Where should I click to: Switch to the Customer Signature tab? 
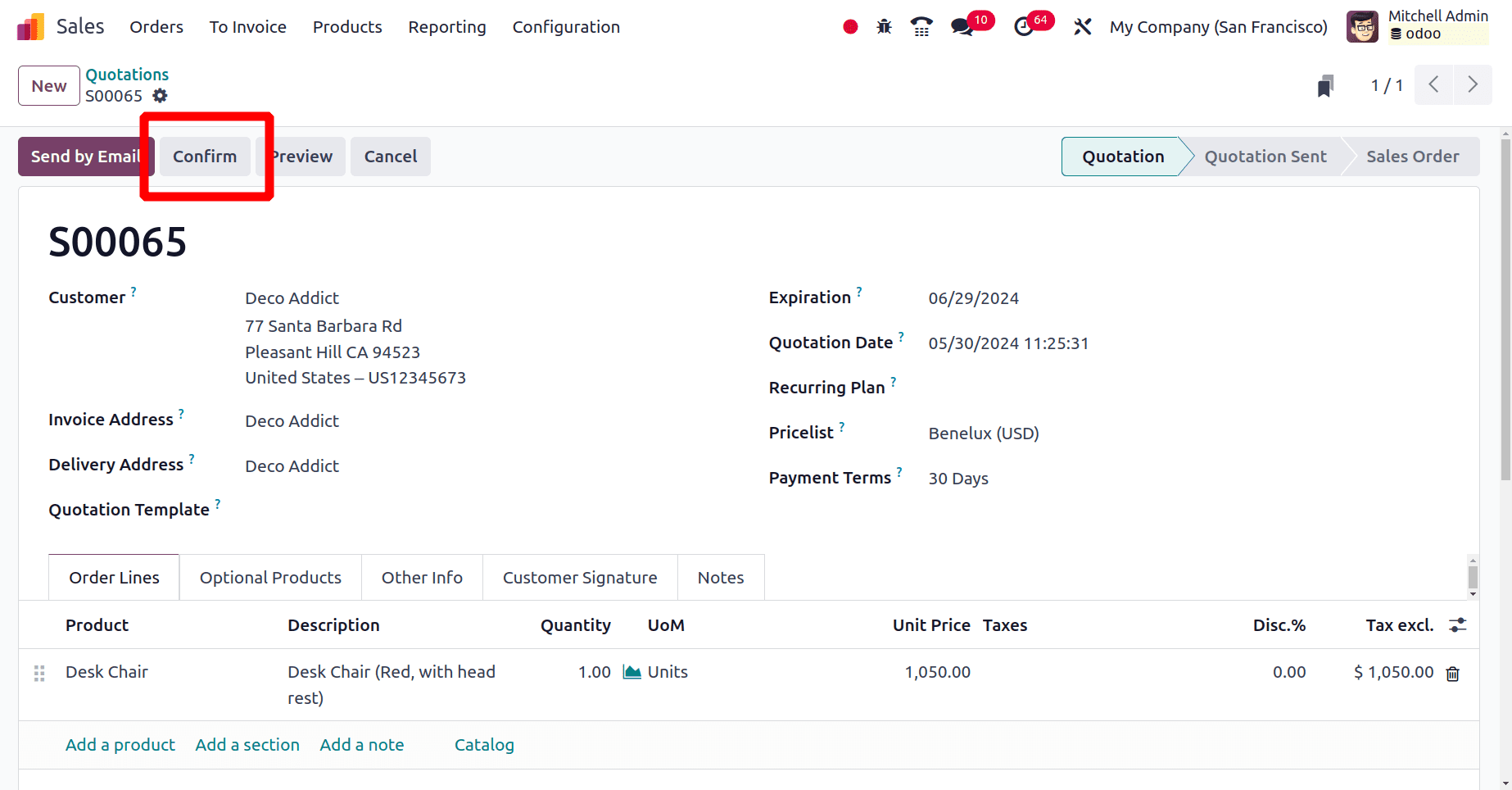pyautogui.click(x=580, y=578)
